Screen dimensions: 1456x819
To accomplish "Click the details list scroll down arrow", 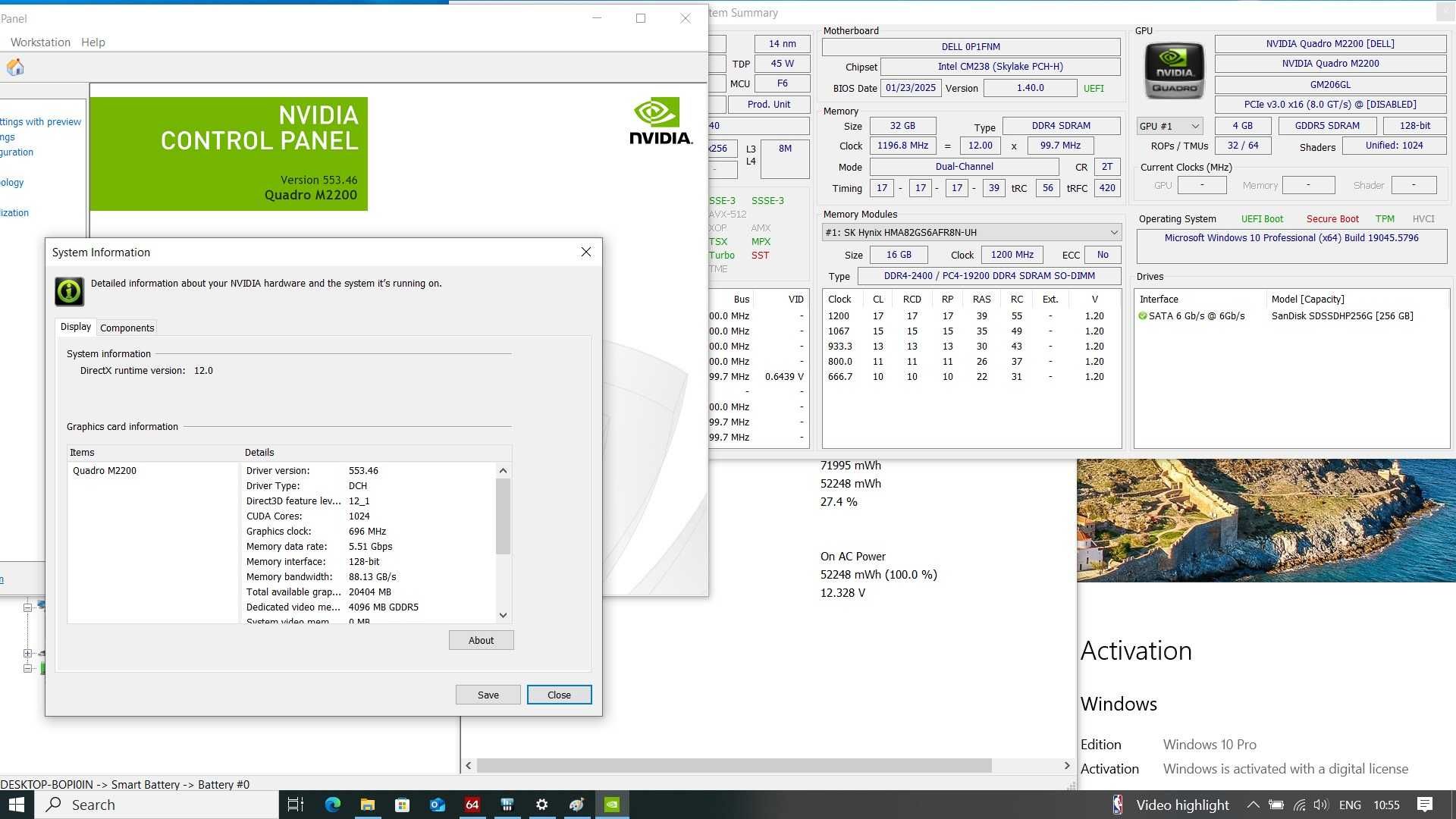I will click(x=503, y=615).
